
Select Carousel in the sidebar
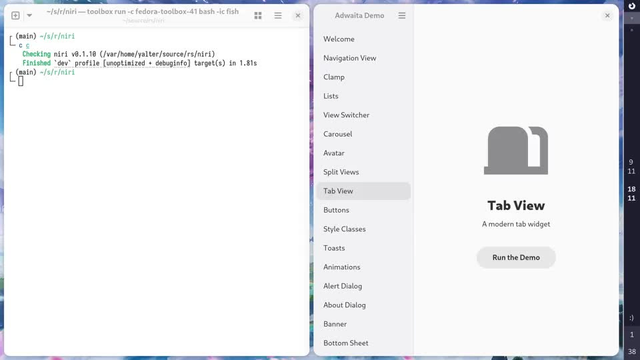(363, 134)
